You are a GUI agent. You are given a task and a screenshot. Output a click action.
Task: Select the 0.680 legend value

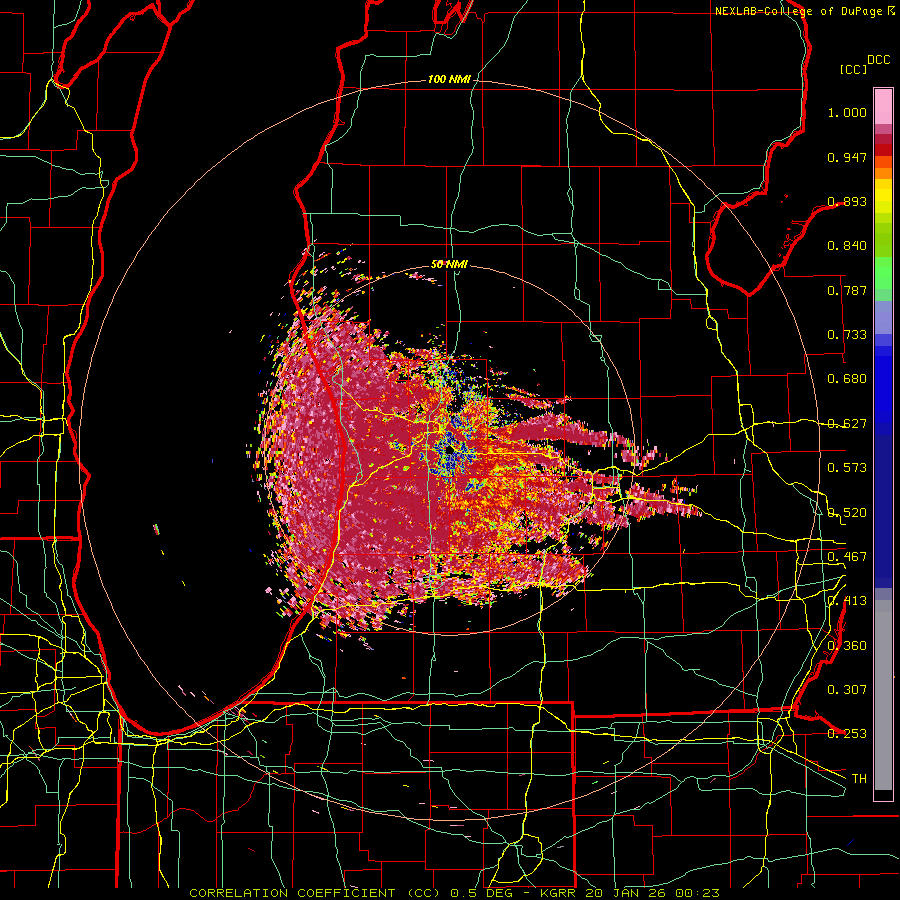tap(847, 379)
